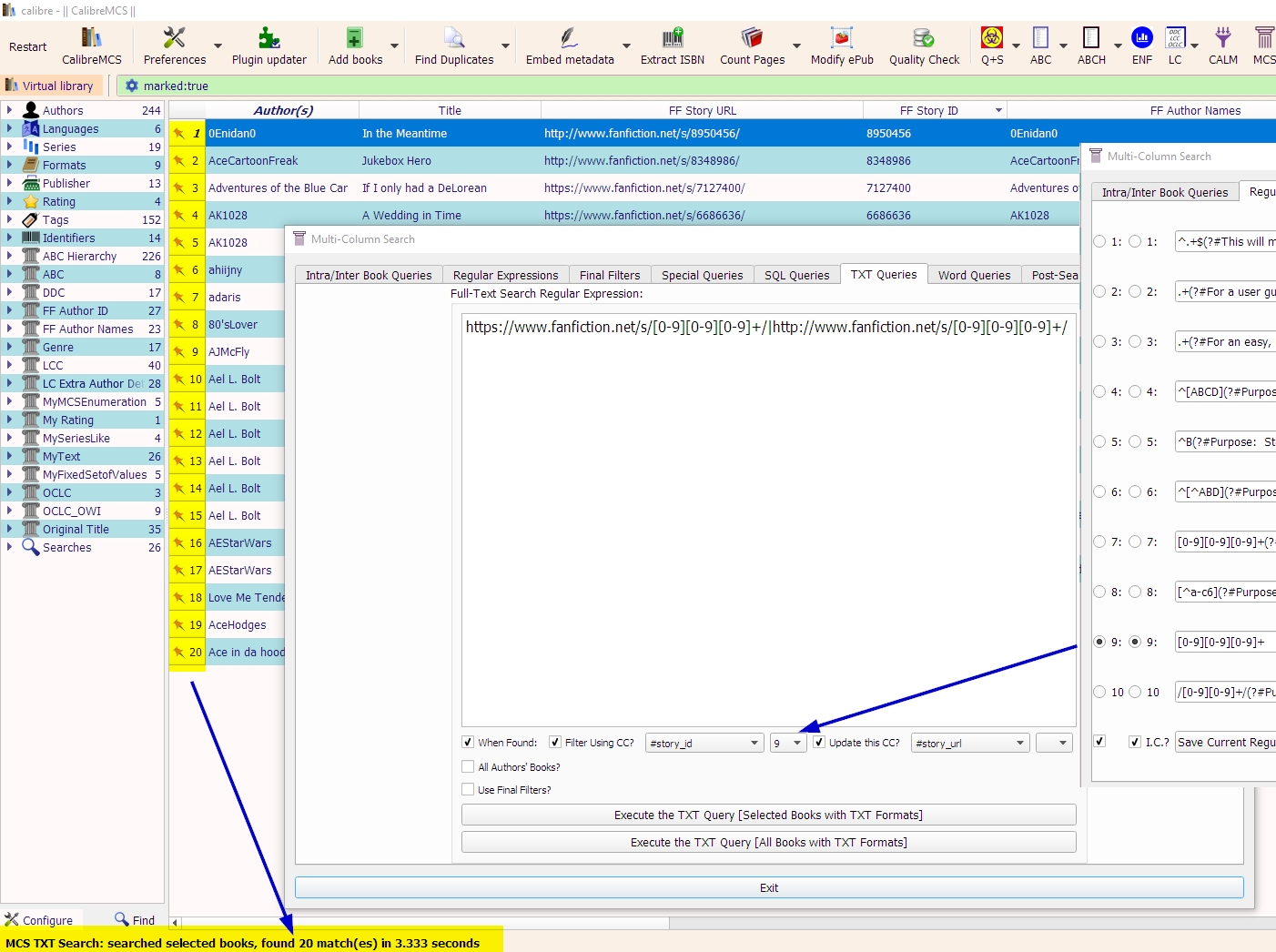Click the Publisher category icon

(31, 183)
